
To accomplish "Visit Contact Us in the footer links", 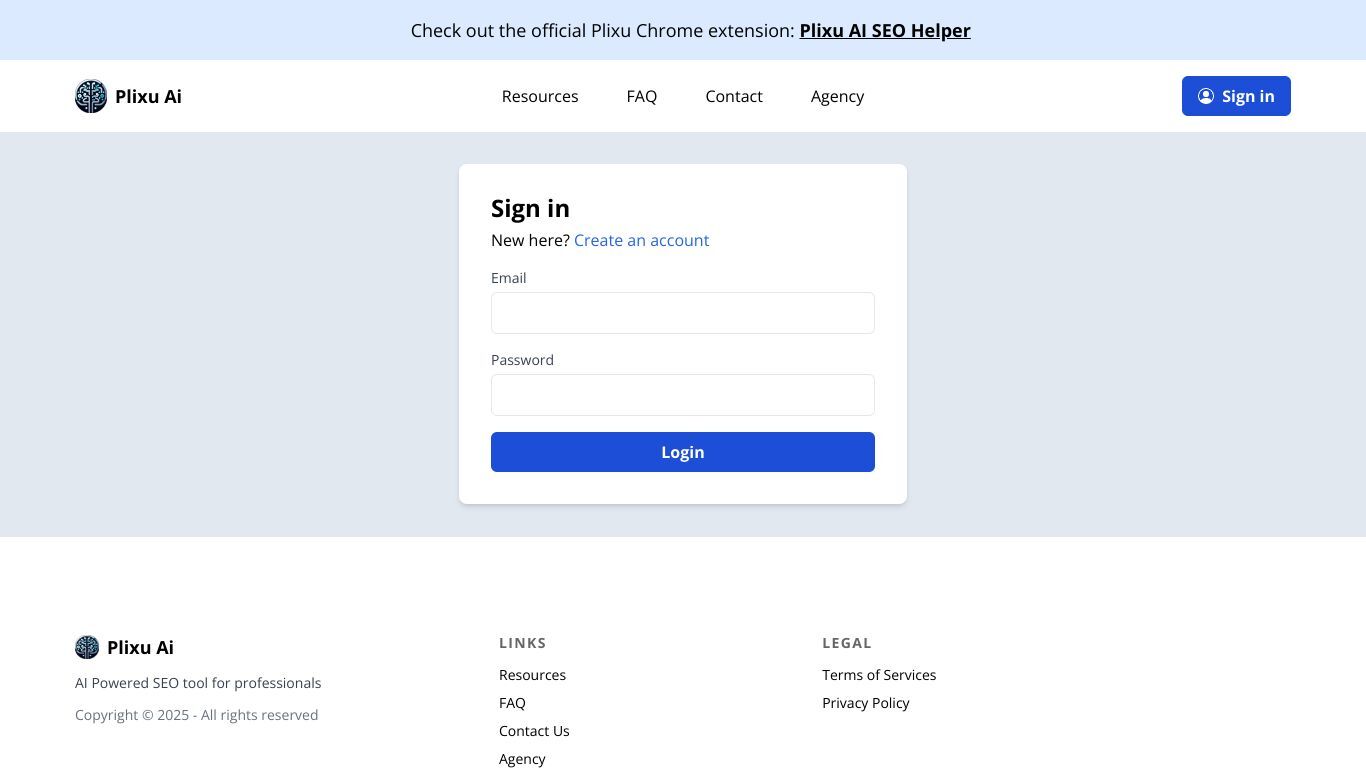I will (534, 731).
